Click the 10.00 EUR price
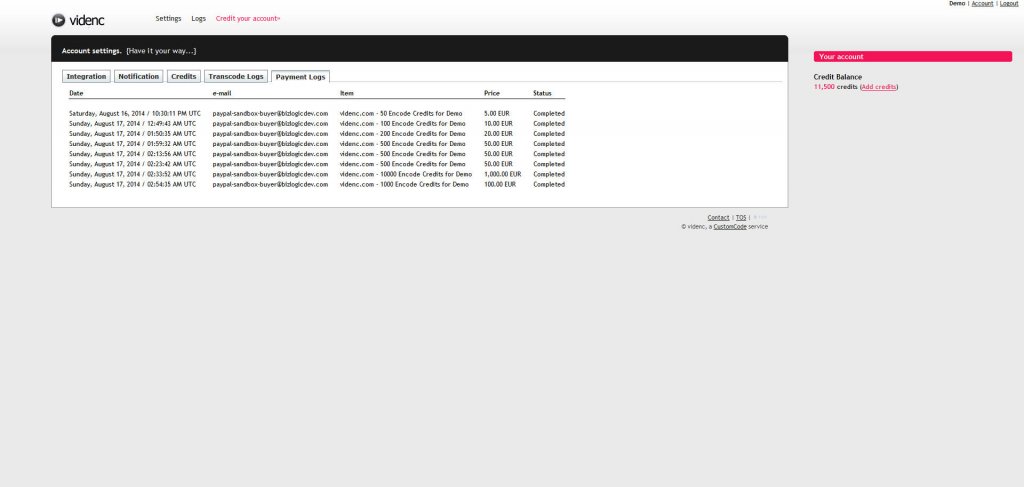 (498, 123)
